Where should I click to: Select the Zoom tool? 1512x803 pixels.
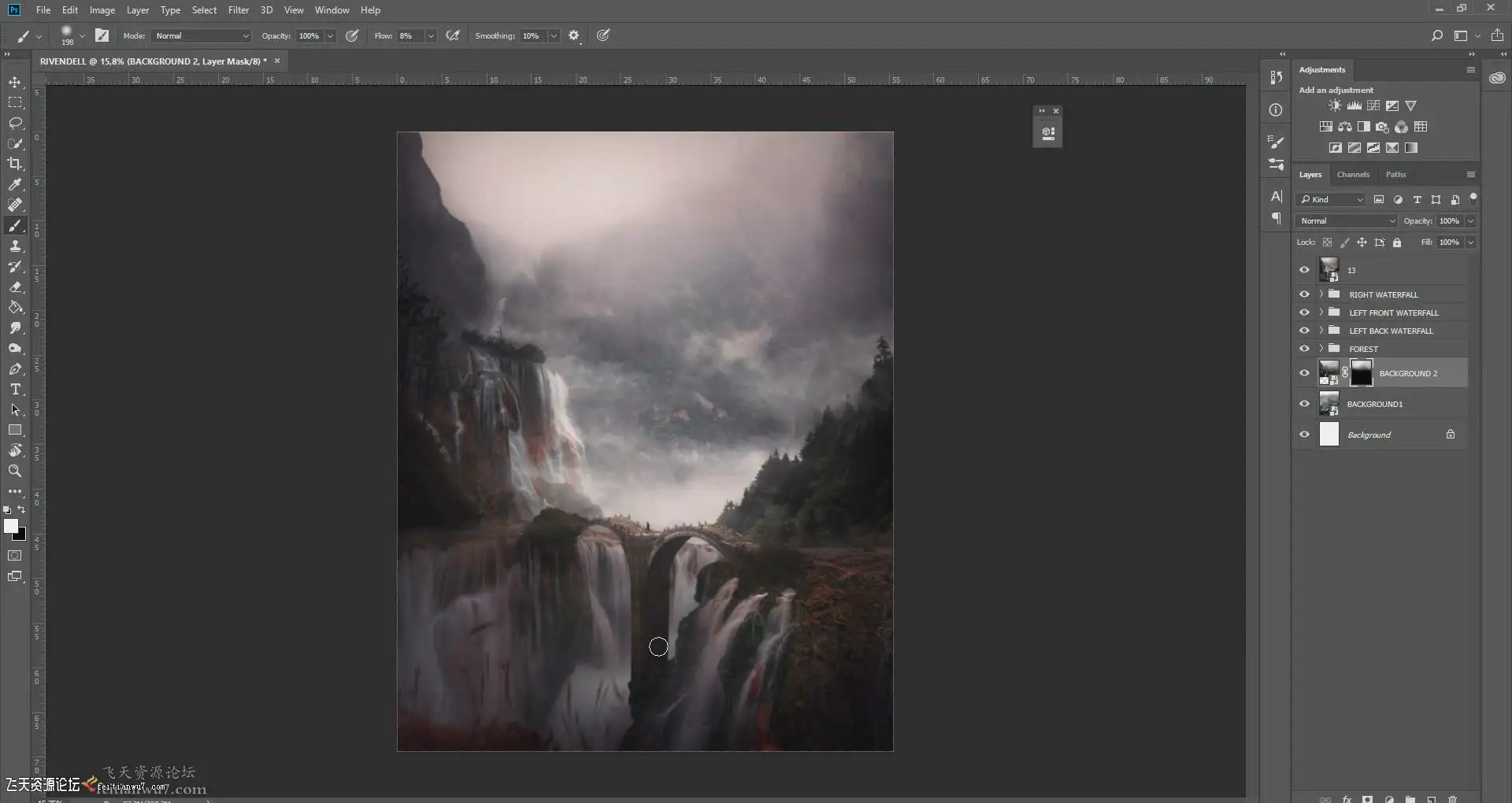pos(15,471)
